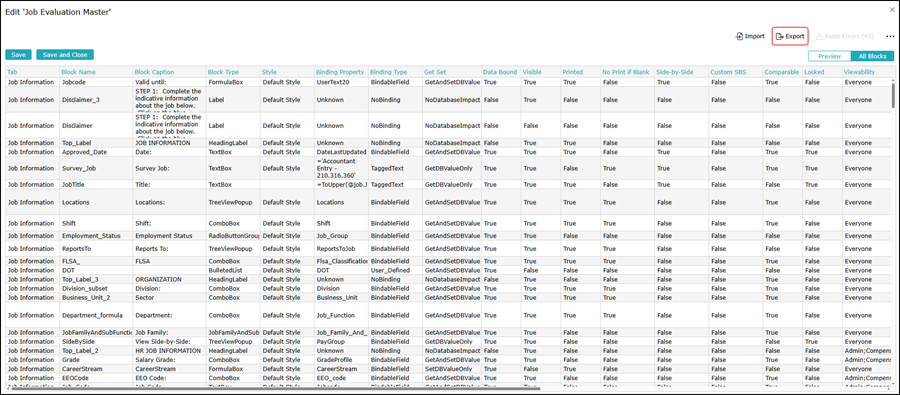Sort by the Tab column header

coord(13,72)
